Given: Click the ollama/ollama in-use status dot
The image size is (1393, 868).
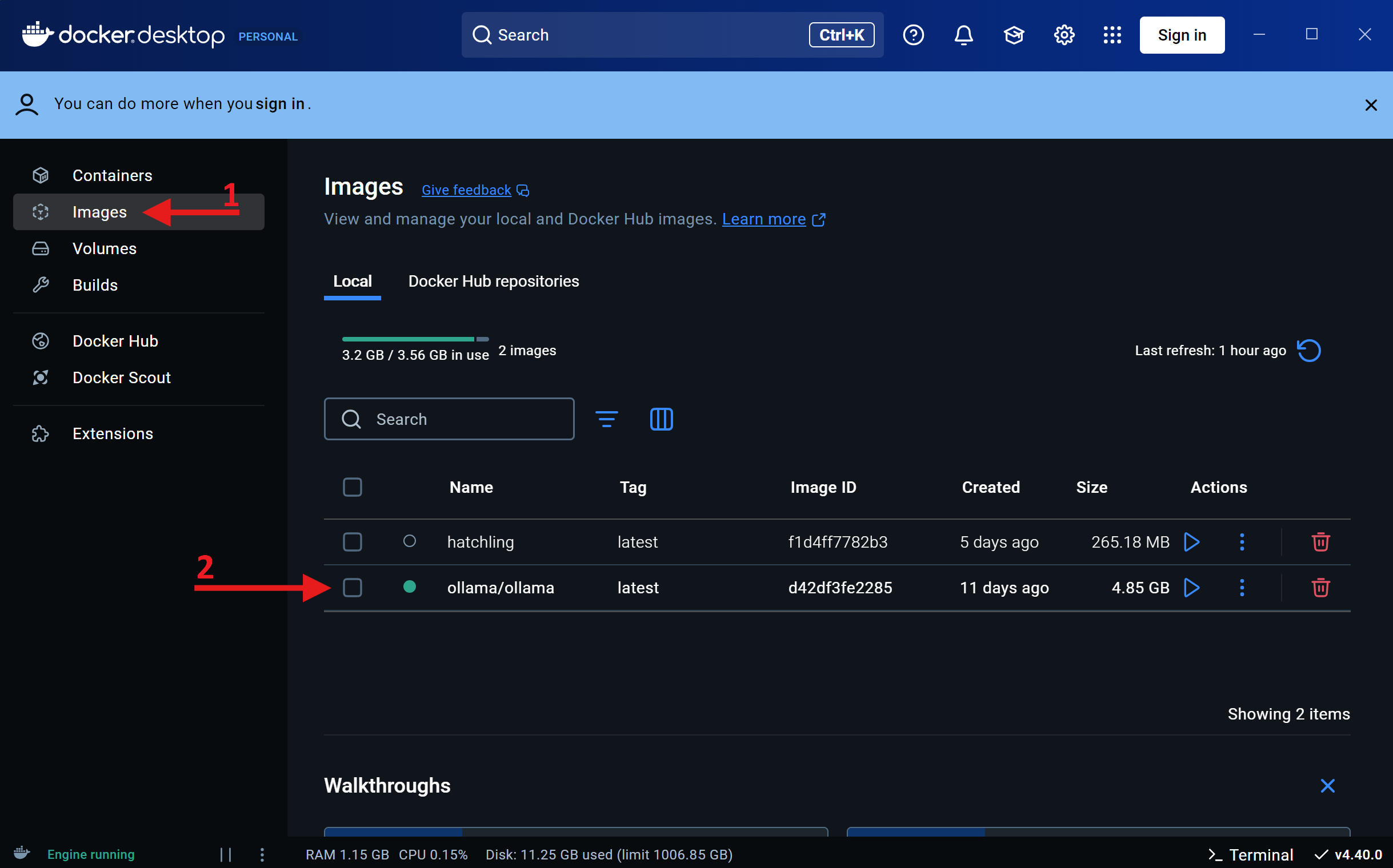Looking at the screenshot, I should point(410,586).
